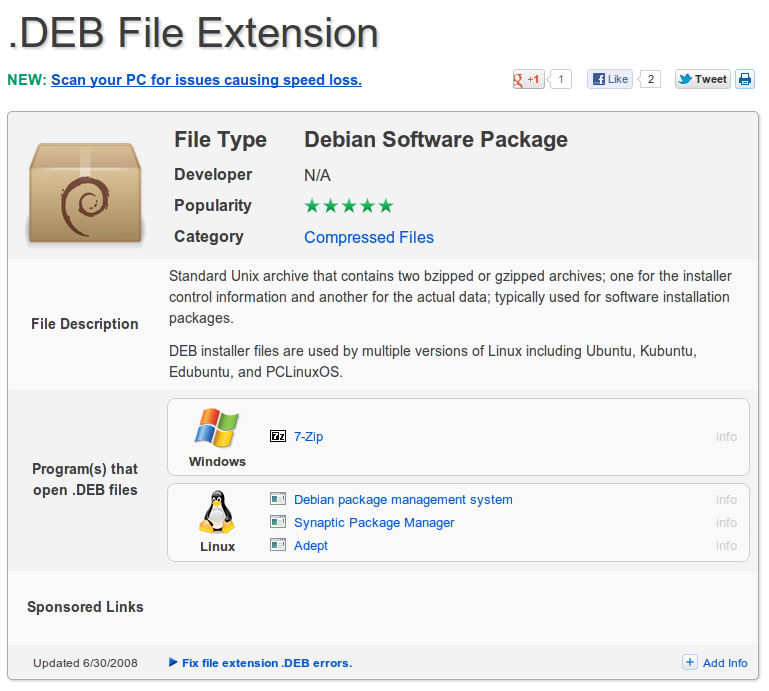Click the Windows logo icon
The width and height of the screenshot is (769, 691).
217,428
